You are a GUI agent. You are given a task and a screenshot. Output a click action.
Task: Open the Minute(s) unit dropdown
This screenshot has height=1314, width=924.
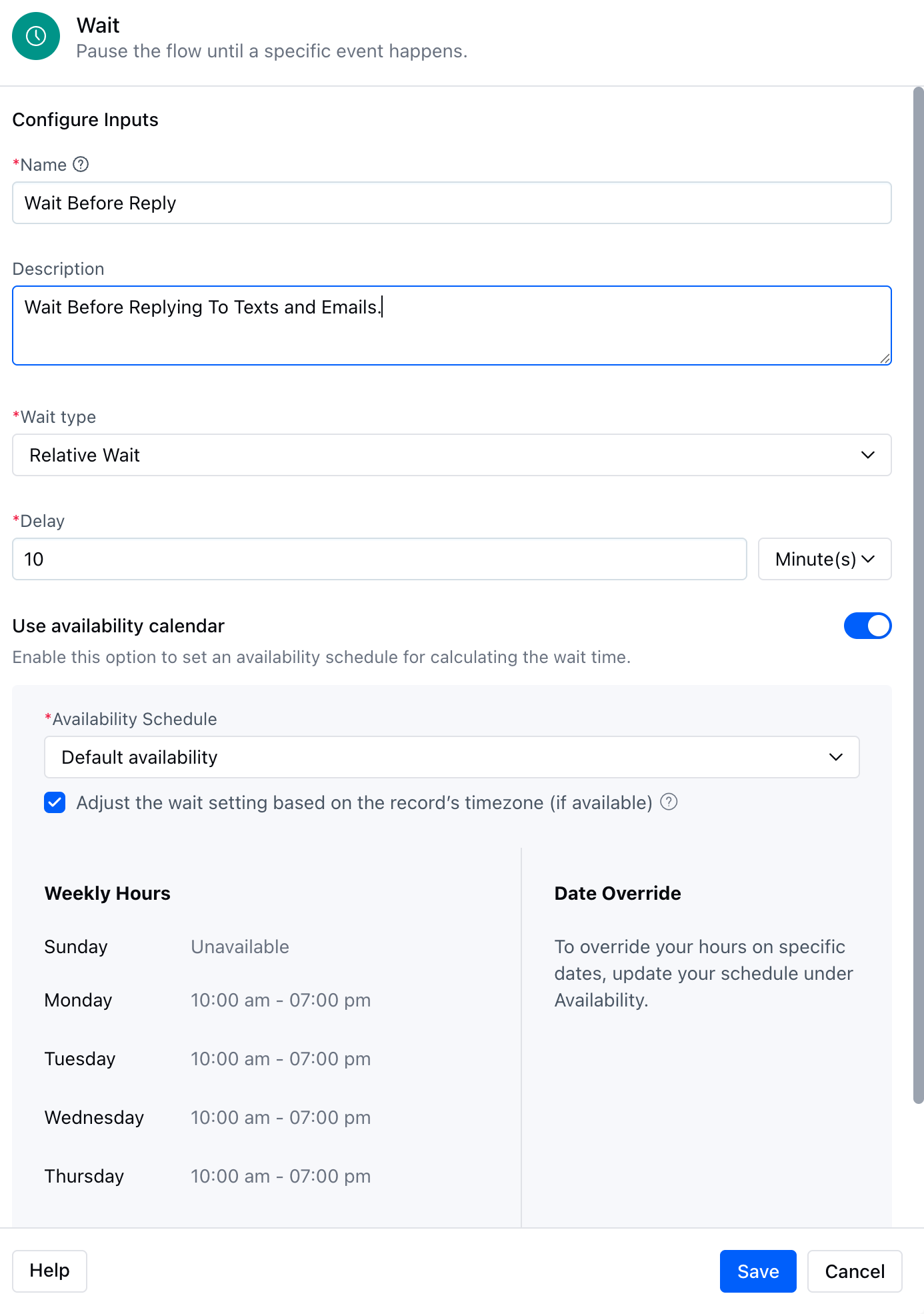(x=825, y=559)
